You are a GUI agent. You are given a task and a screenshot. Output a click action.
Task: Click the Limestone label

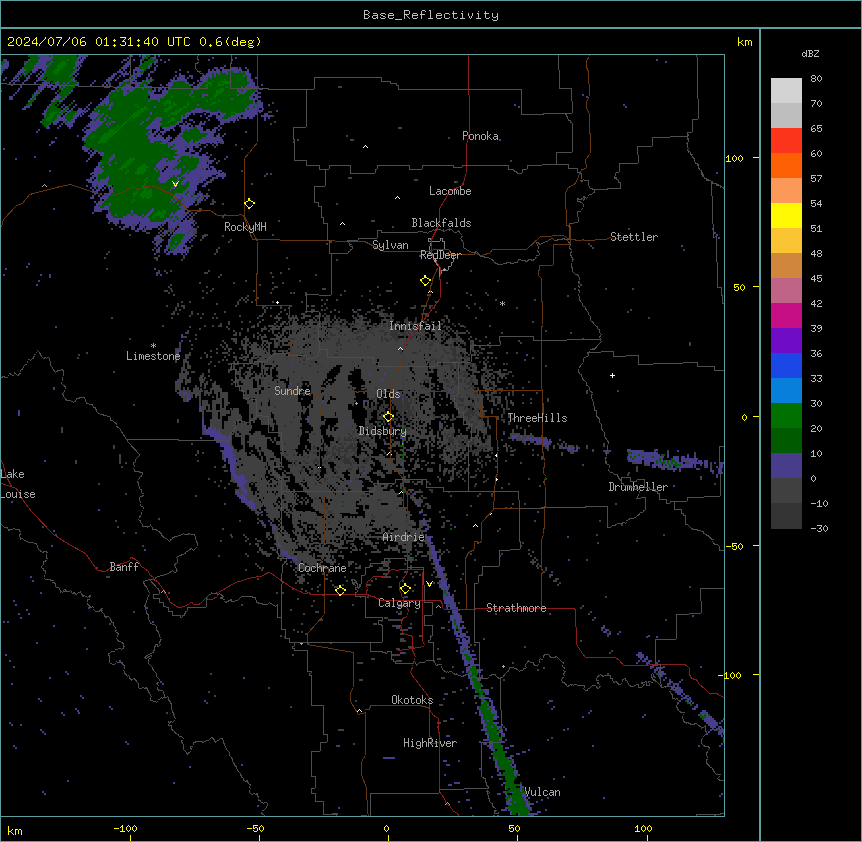(153, 356)
